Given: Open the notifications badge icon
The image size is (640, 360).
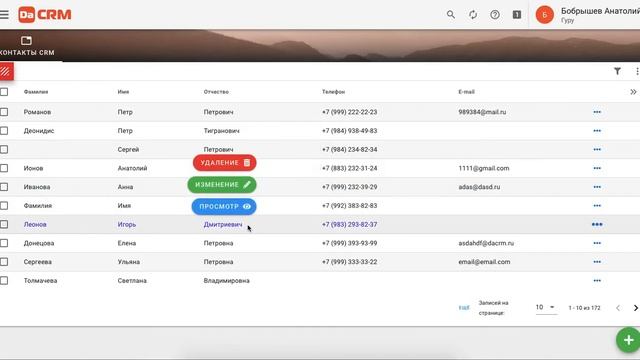Looking at the screenshot, I should point(517,15).
